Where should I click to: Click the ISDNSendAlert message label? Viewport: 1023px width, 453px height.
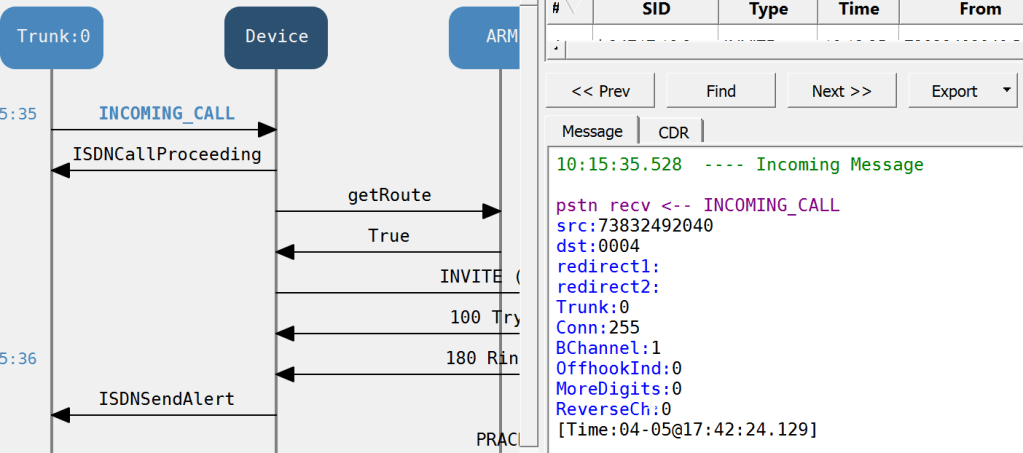coord(166,399)
